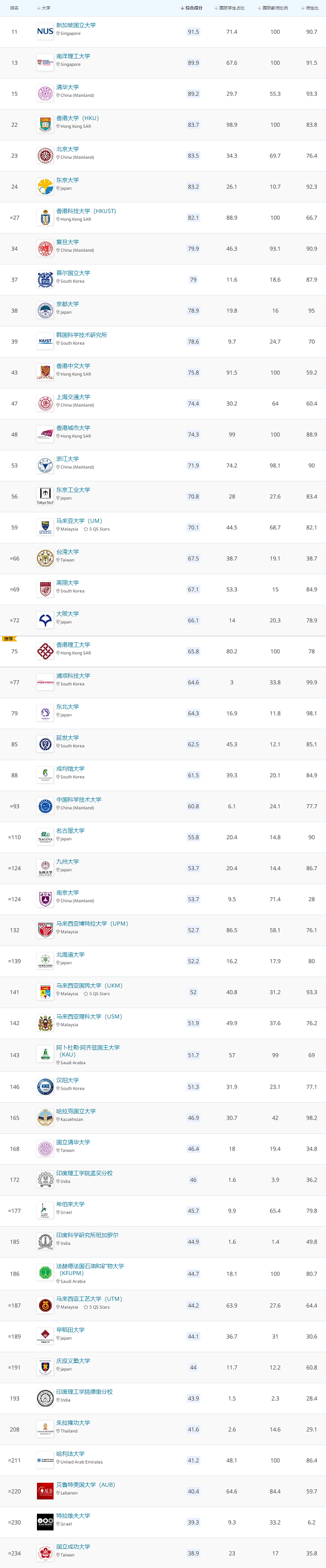The width and height of the screenshot is (326, 1568).
Task: Click the 5 QS Stars badge for 马来亚大学
Action: [97, 529]
